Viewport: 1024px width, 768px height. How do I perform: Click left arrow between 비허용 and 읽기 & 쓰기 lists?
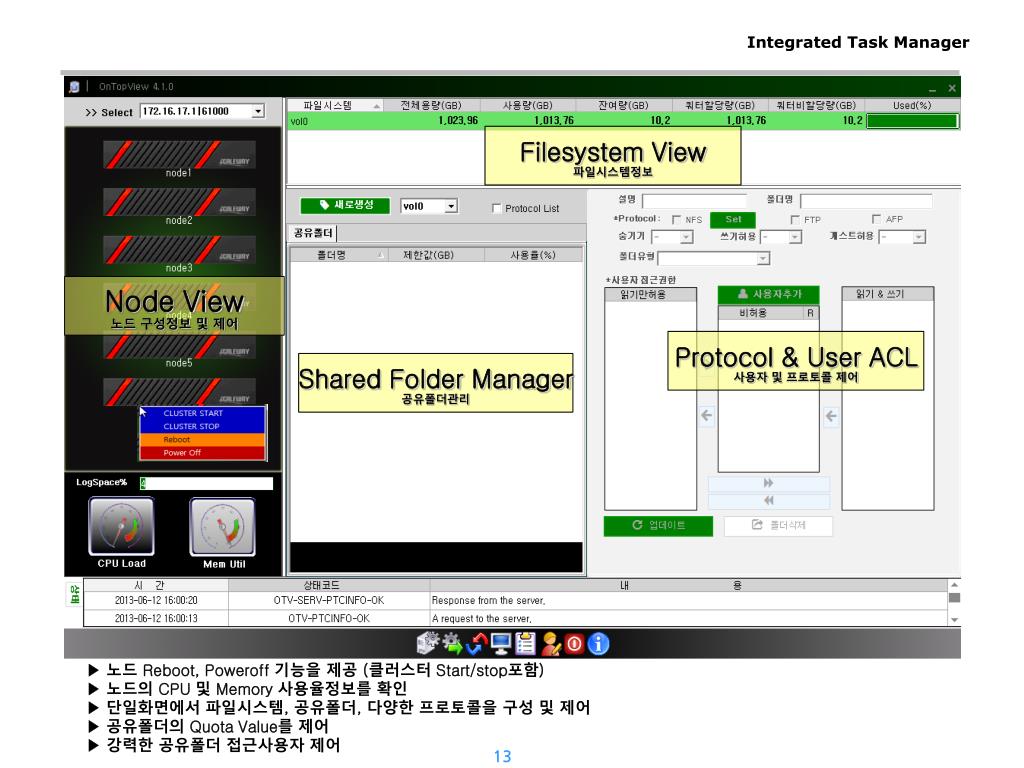tap(831, 416)
